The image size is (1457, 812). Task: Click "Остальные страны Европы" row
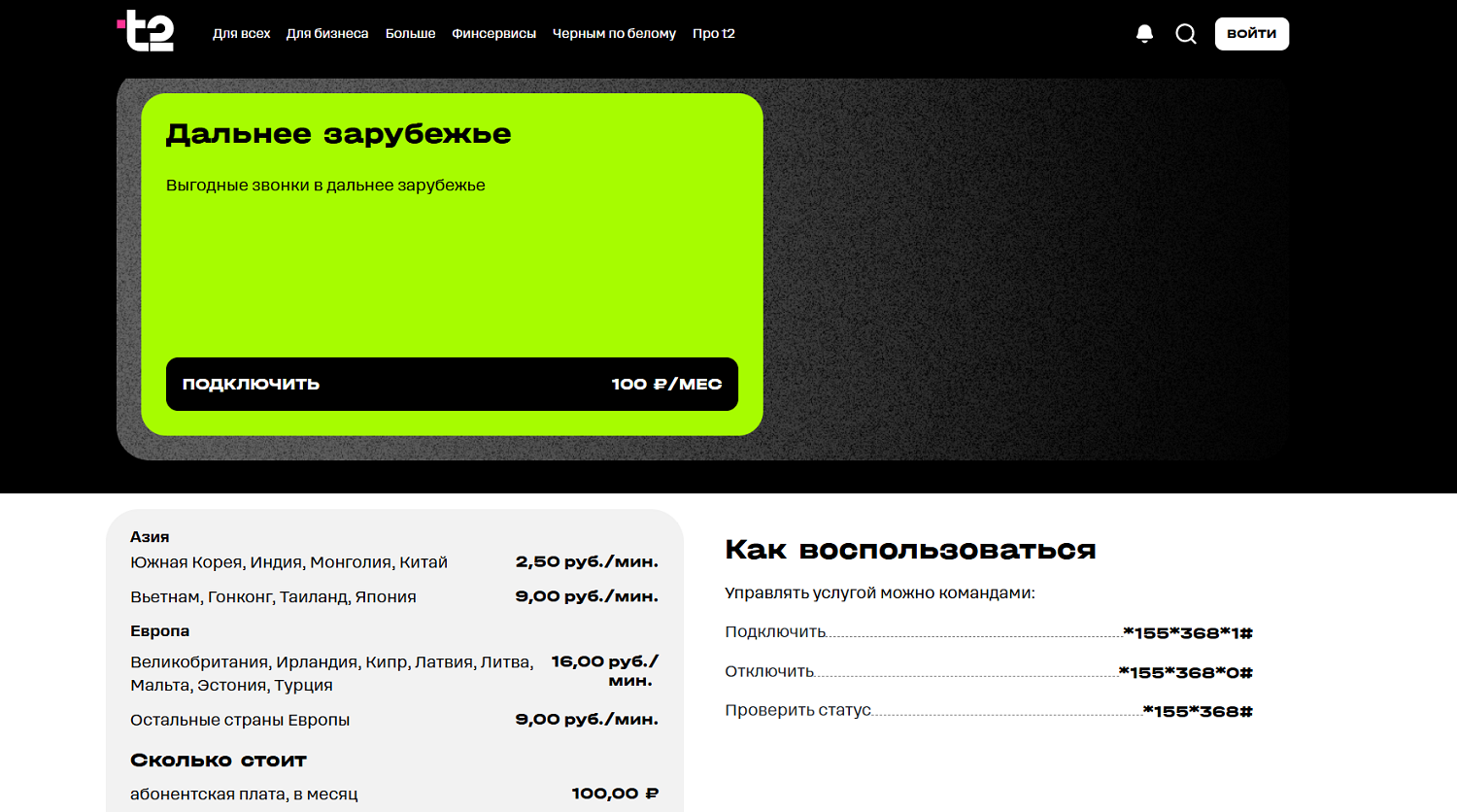[394, 720]
